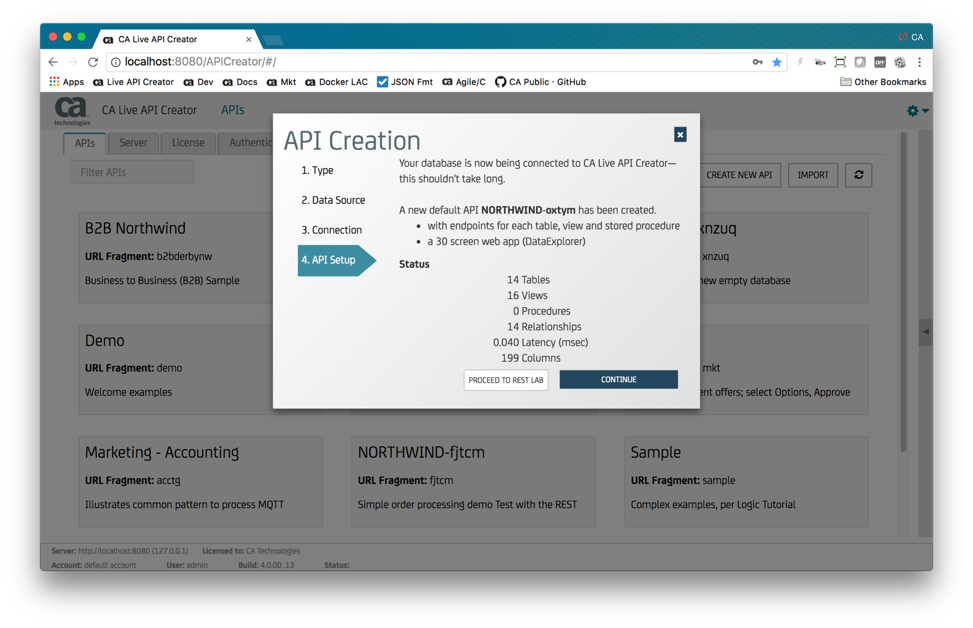Open the Marketing - Accounting API card
The image size is (973, 628).
click(x=200, y=482)
